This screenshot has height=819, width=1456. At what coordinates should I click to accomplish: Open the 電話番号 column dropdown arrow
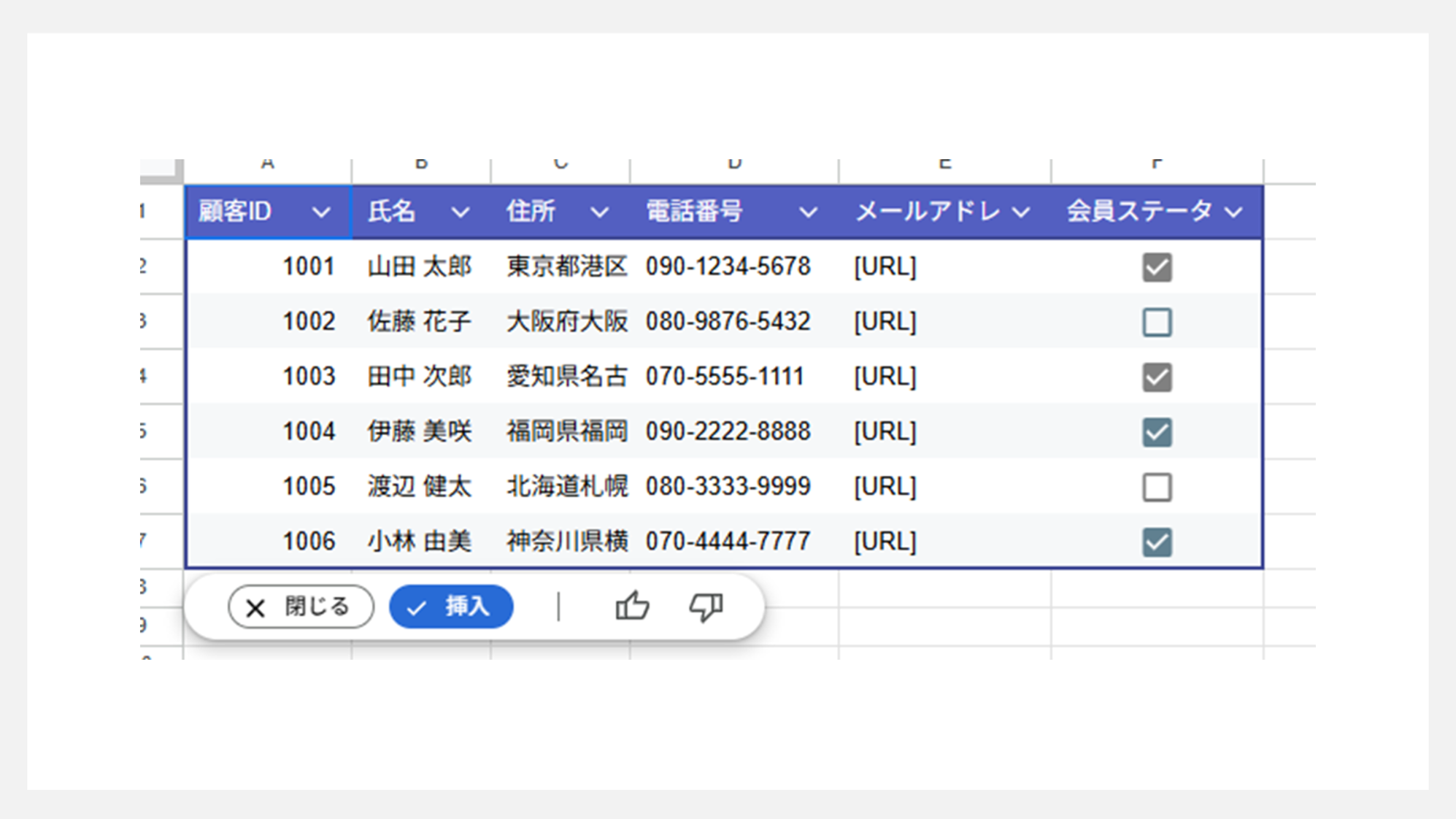point(808,212)
